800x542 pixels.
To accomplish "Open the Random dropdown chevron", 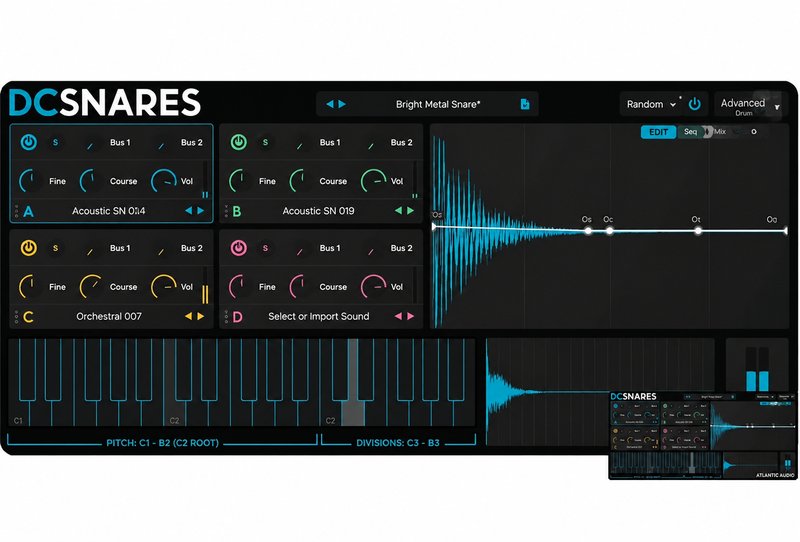I will point(673,105).
